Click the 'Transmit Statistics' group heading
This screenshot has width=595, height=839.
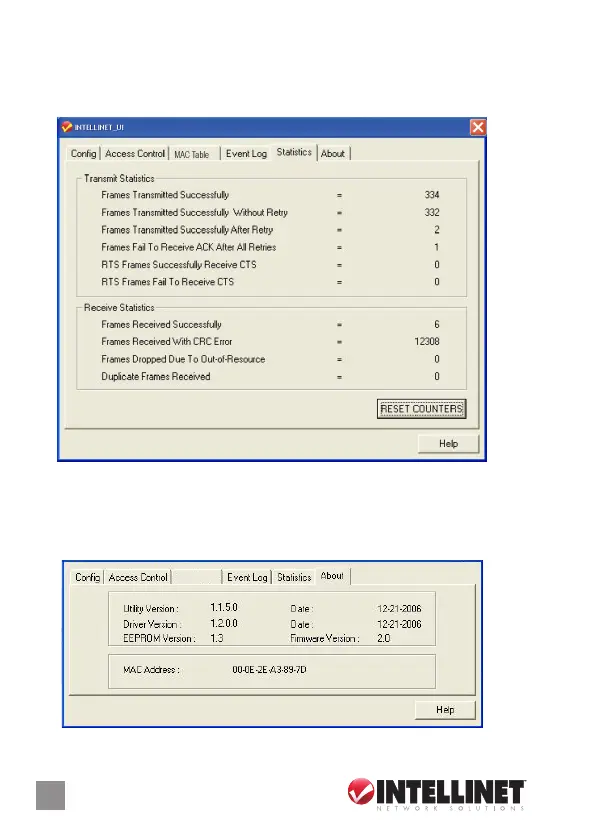[x=119, y=179]
